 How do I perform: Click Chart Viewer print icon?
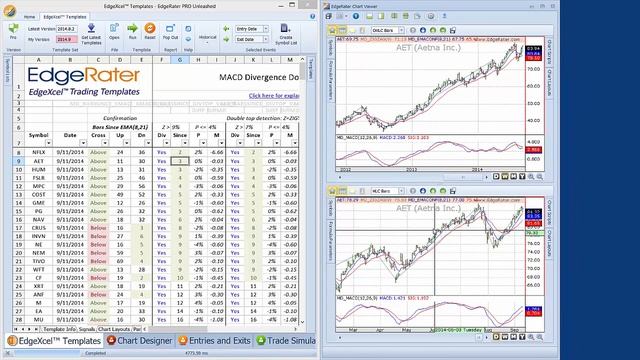[339, 16]
